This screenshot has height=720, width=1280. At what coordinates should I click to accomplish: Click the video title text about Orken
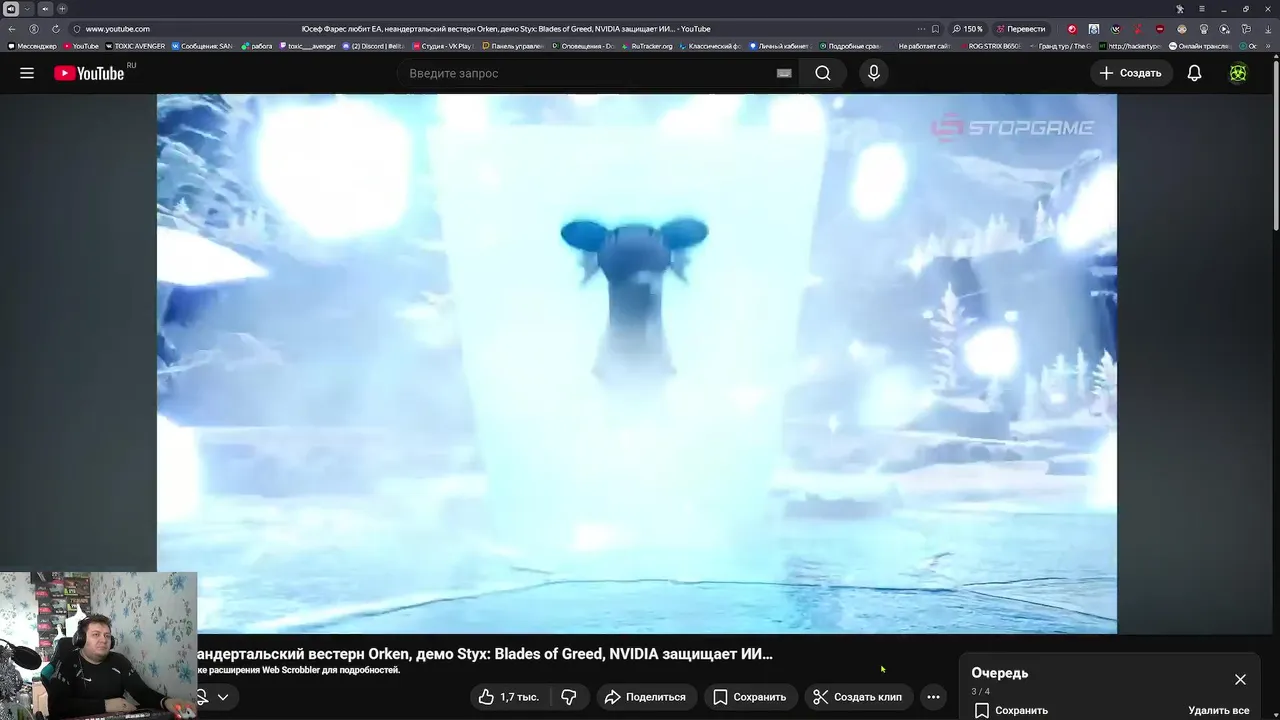485,654
